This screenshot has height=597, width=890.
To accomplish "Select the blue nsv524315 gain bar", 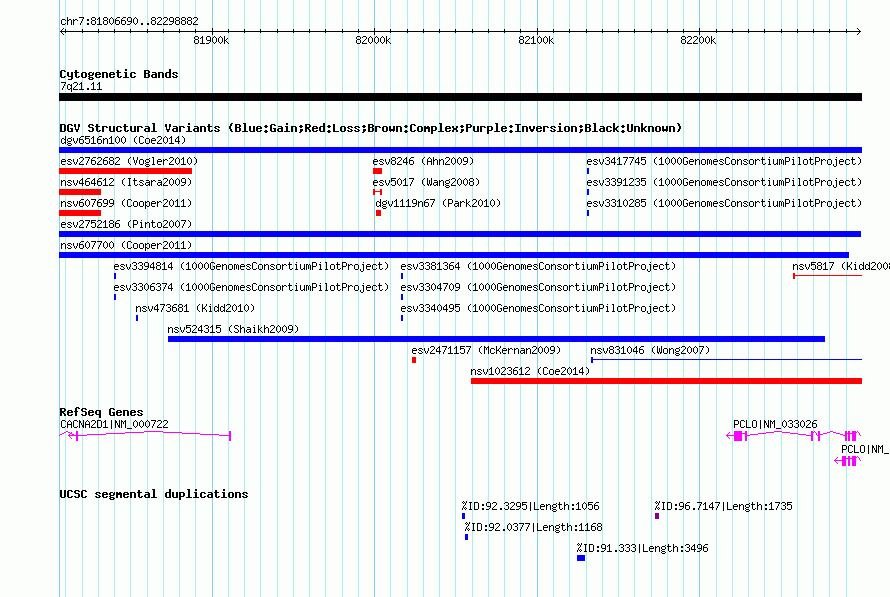I will click(x=496, y=339).
